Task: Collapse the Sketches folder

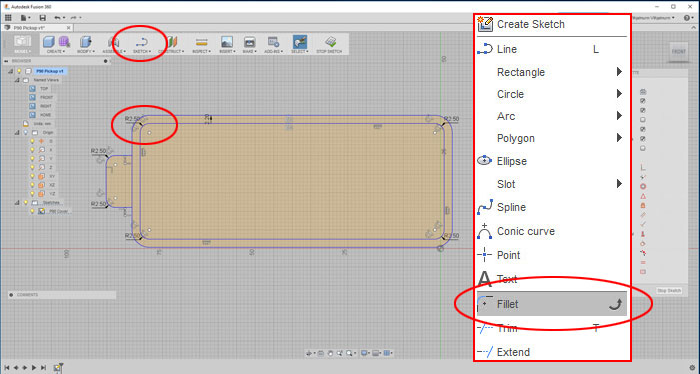Action: [17, 203]
